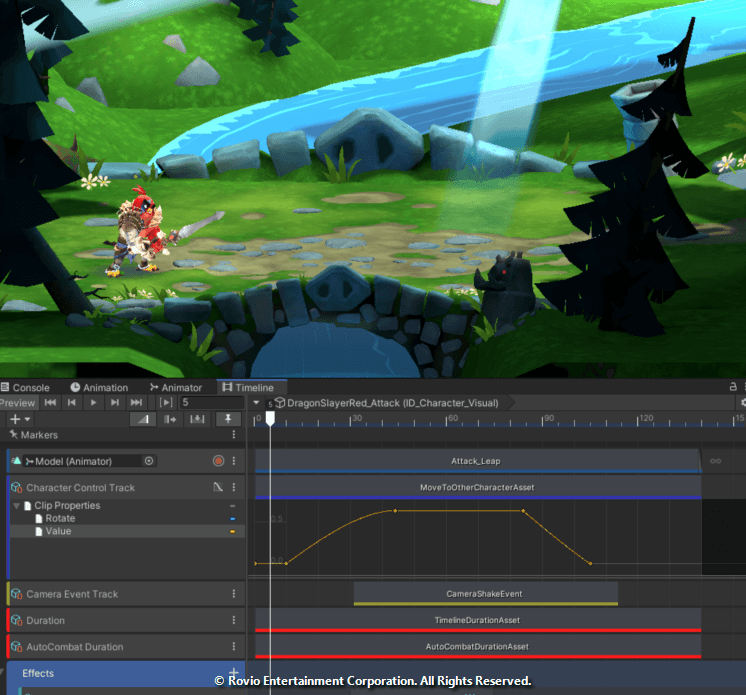Toggle the Preview mode button
746x695 pixels.
click(17, 402)
